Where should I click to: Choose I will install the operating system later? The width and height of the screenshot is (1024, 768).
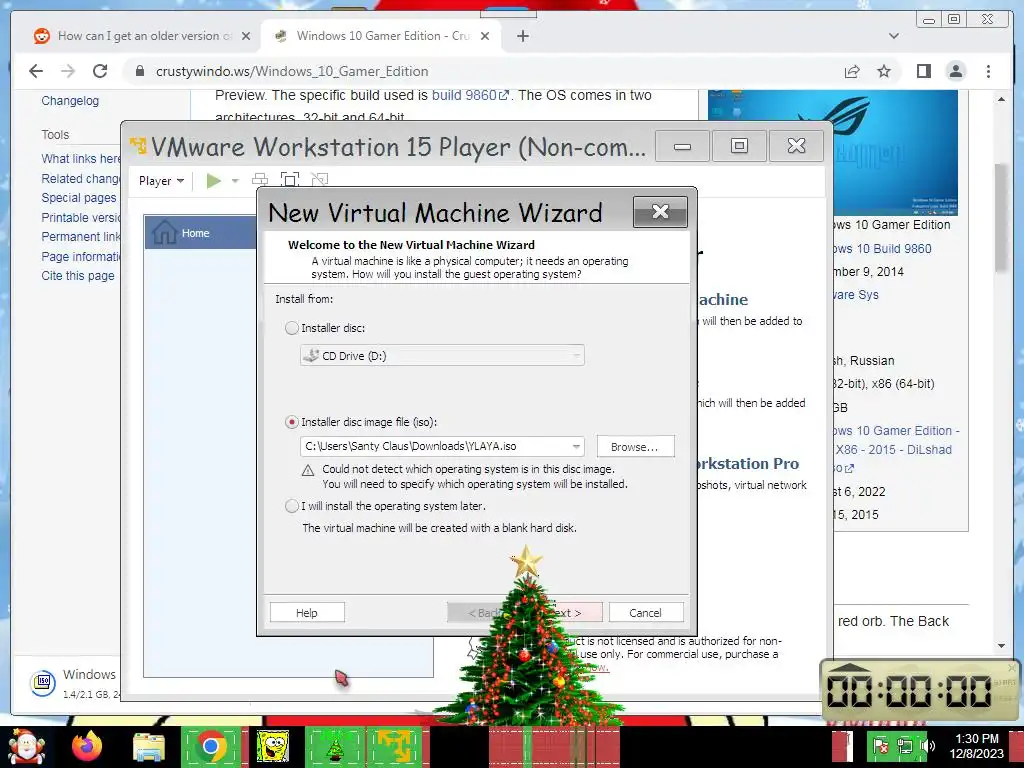tap(292, 506)
